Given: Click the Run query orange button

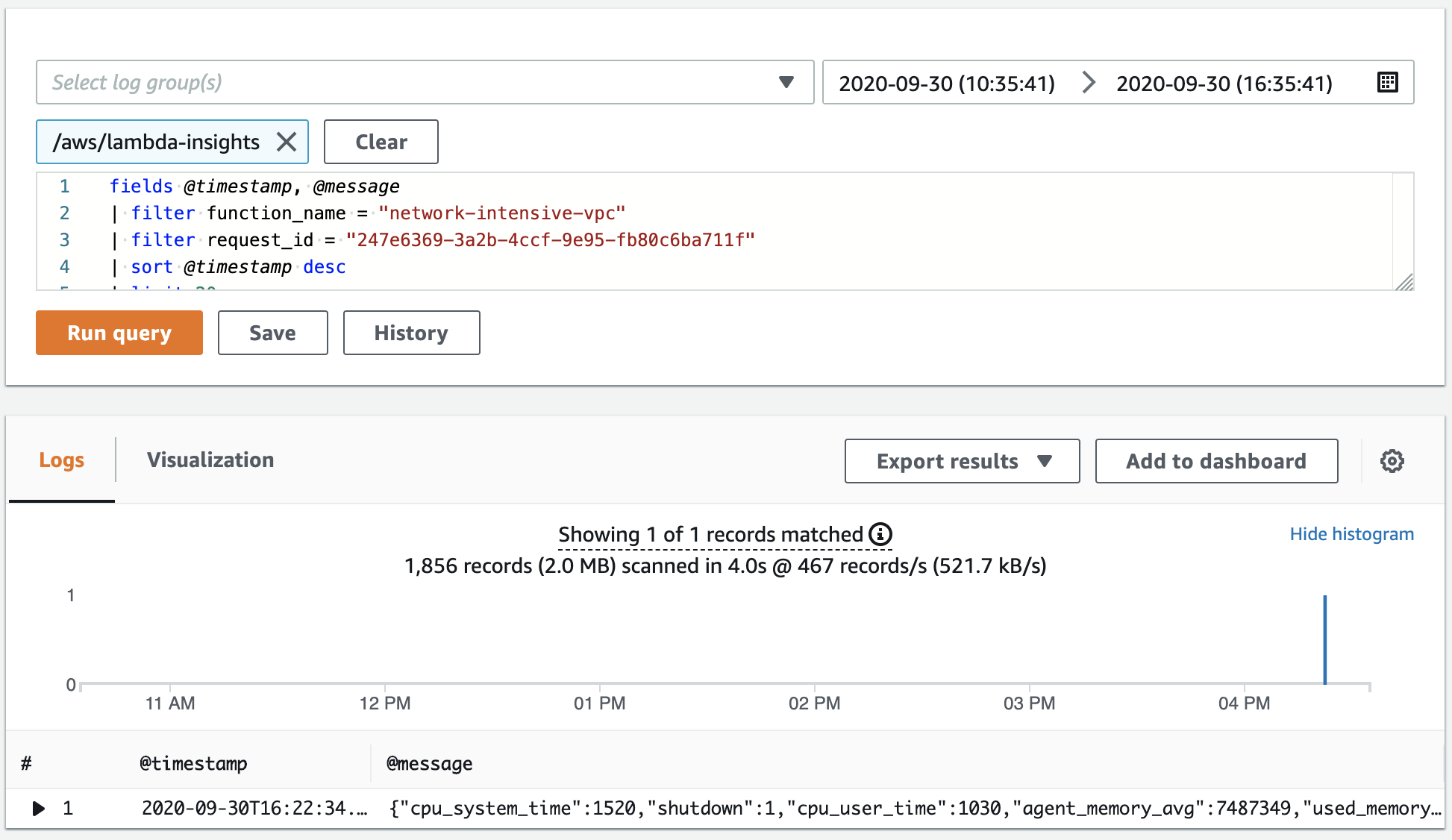Looking at the screenshot, I should [120, 331].
